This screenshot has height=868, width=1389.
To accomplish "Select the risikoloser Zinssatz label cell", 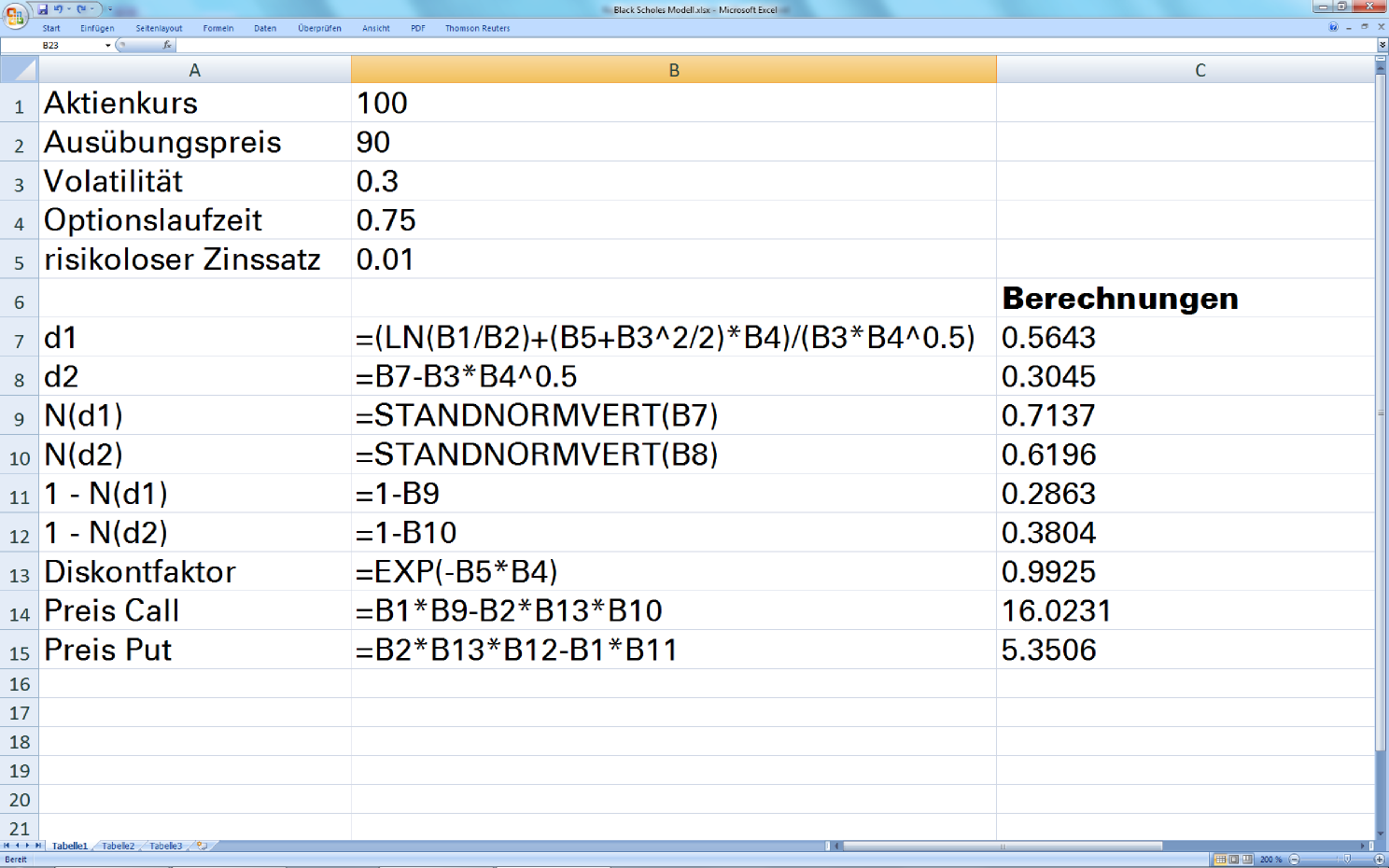I will point(194,259).
